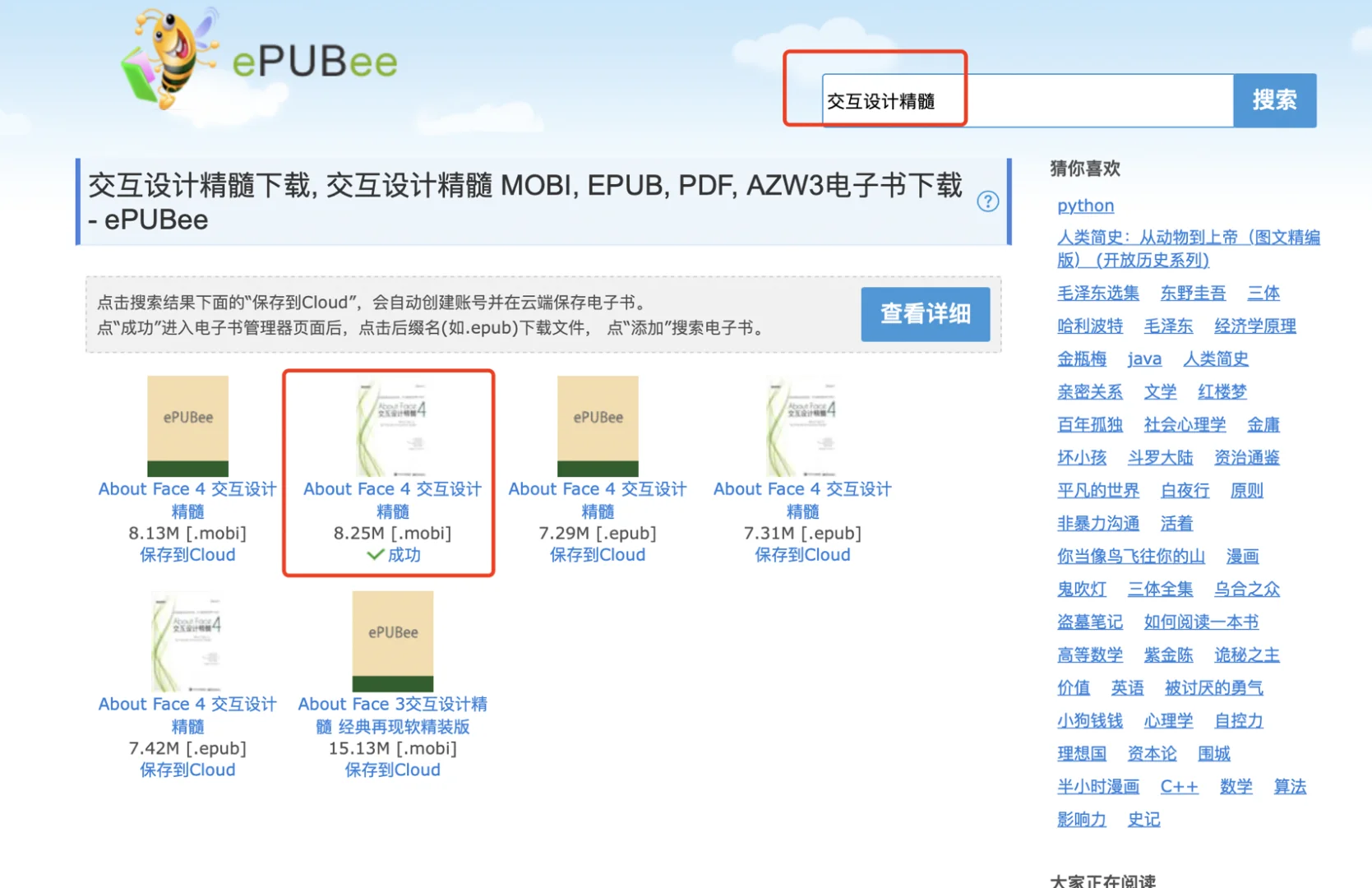Open the 斗罗大陆 link
This screenshot has width=1372, height=888.
1160,457
